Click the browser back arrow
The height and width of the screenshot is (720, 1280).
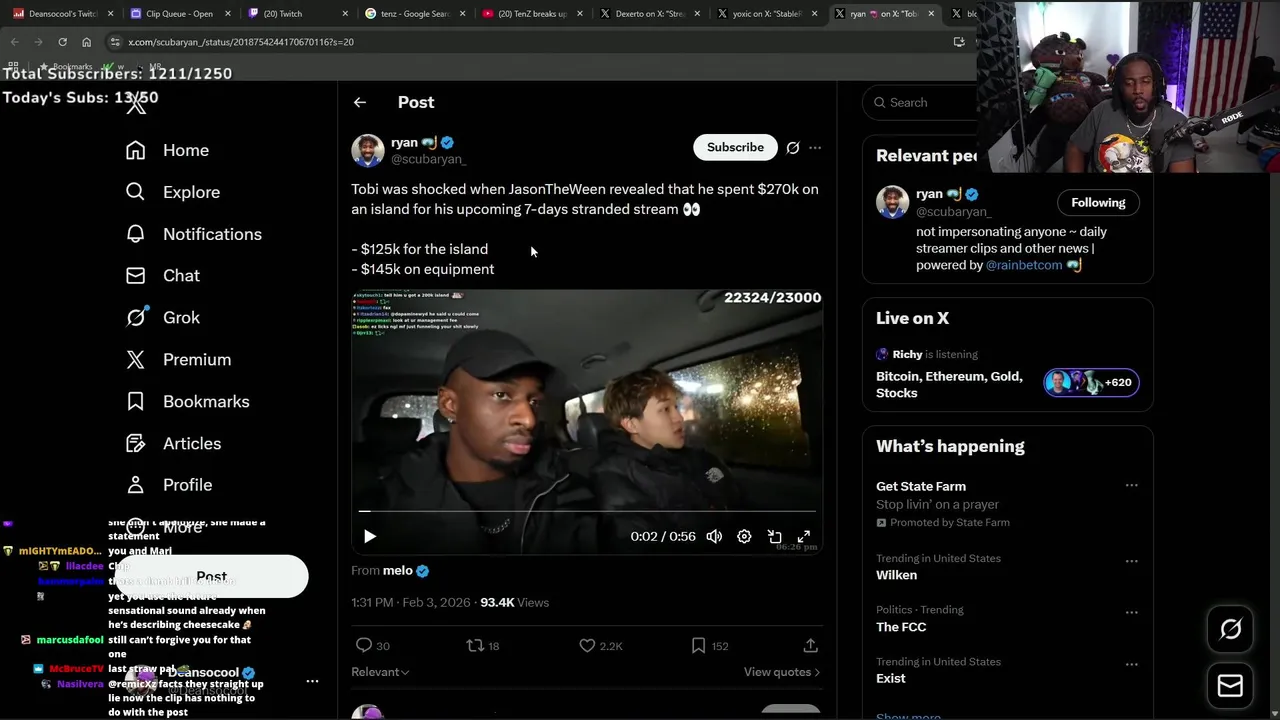(x=14, y=42)
